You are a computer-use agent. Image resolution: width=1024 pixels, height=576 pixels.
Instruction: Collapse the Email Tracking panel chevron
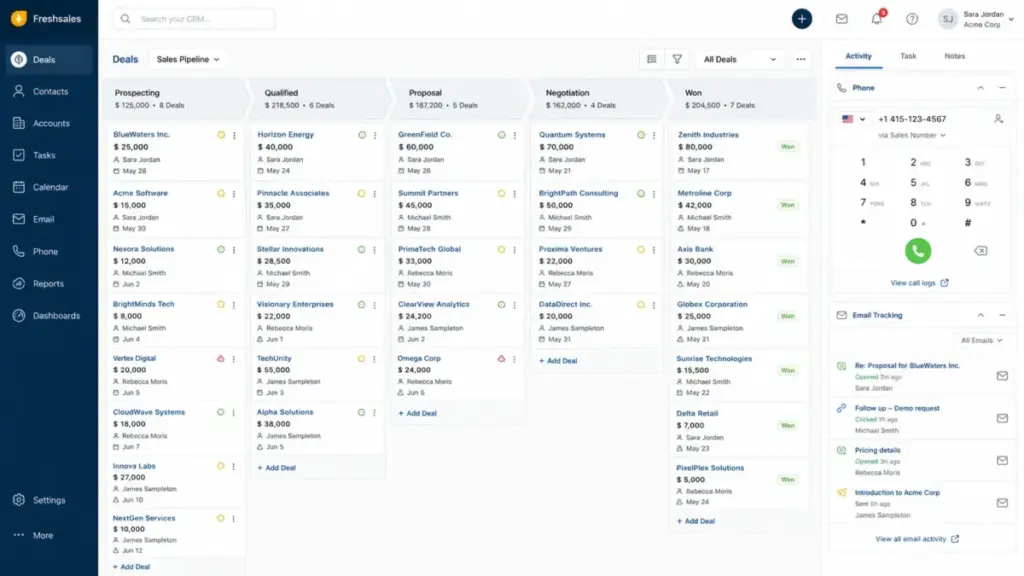coord(980,315)
